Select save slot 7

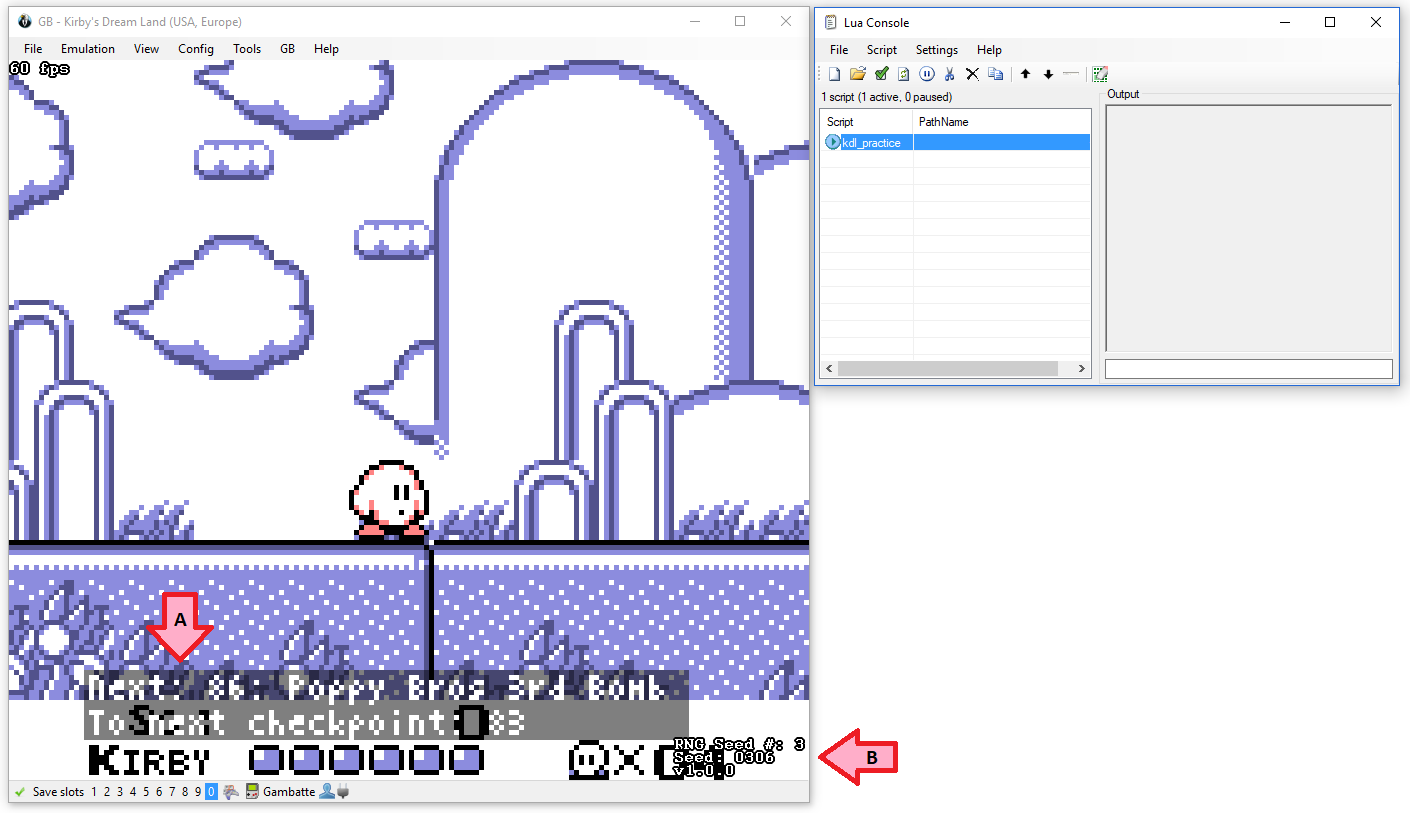tap(172, 792)
